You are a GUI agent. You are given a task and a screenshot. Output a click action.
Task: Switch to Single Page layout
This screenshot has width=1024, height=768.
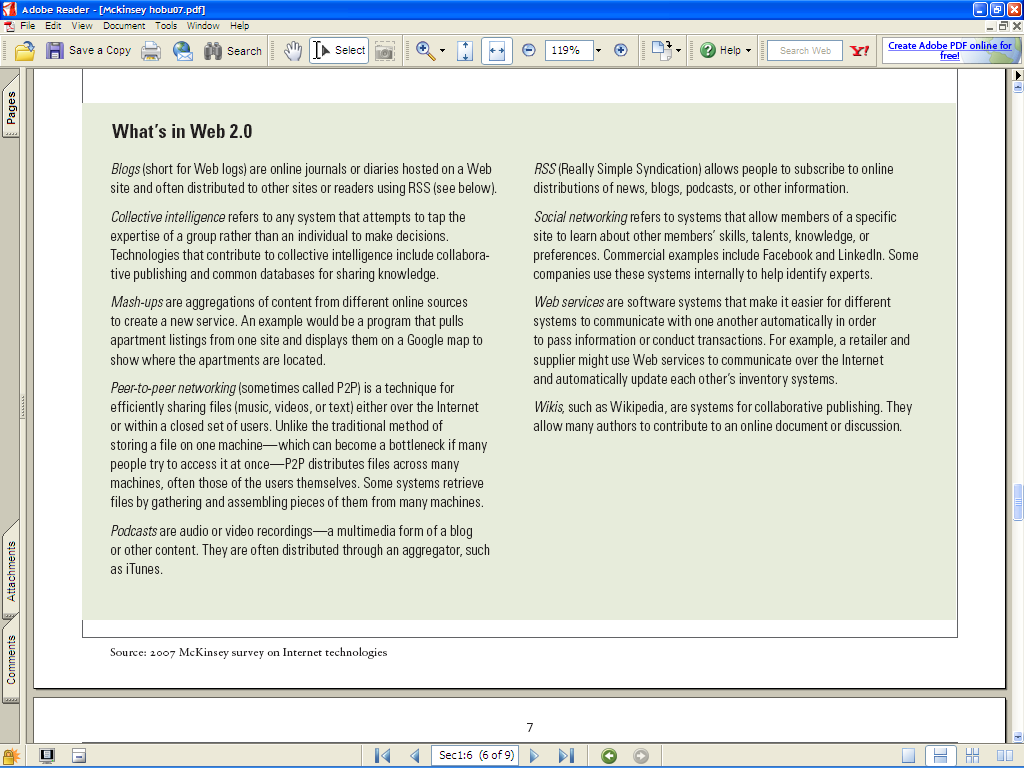click(x=908, y=755)
